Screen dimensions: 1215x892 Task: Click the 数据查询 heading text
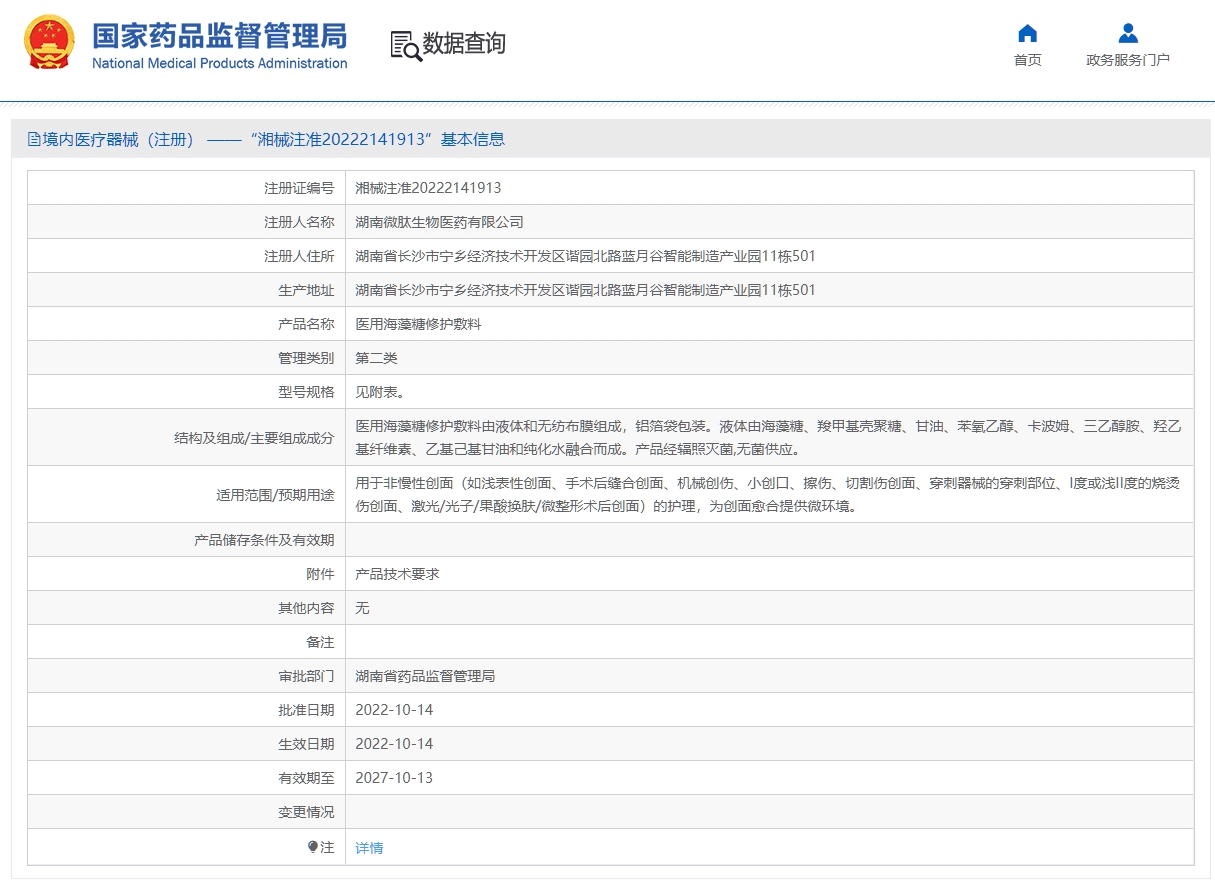point(464,44)
